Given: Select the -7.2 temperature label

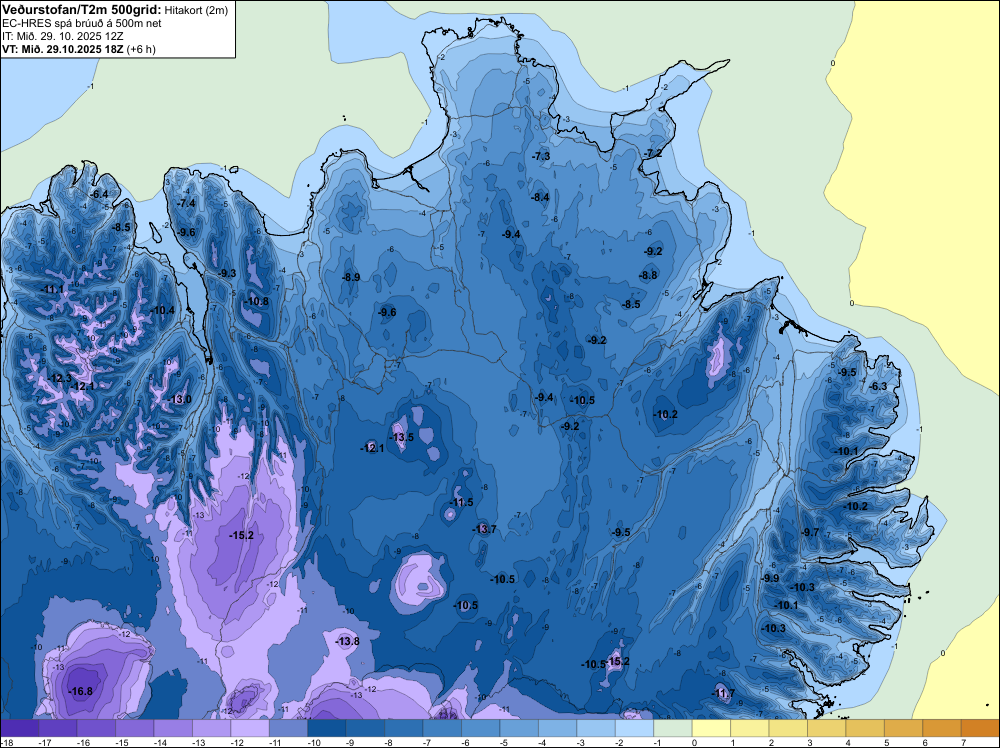Looking at the screenshot, I should [x=653, y=154].
